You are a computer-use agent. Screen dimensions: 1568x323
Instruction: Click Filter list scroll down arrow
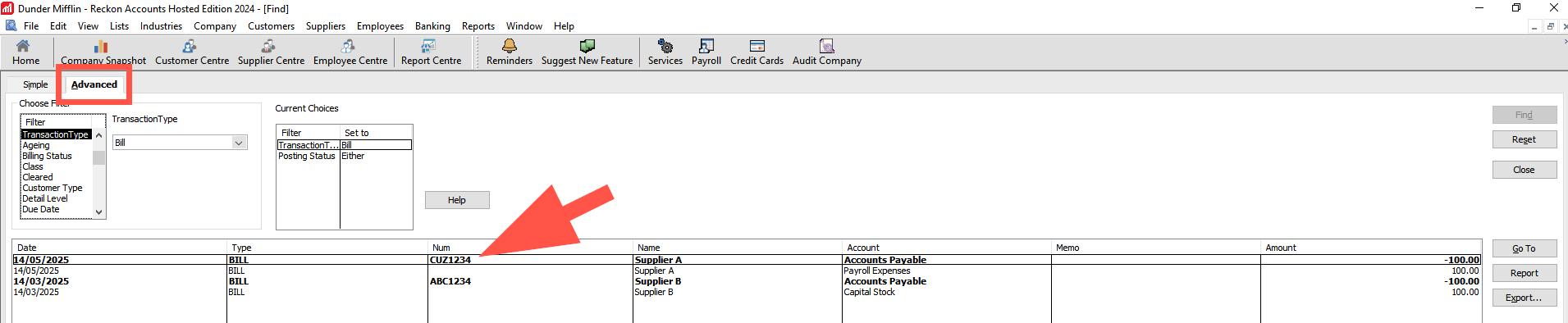(99, 212)
